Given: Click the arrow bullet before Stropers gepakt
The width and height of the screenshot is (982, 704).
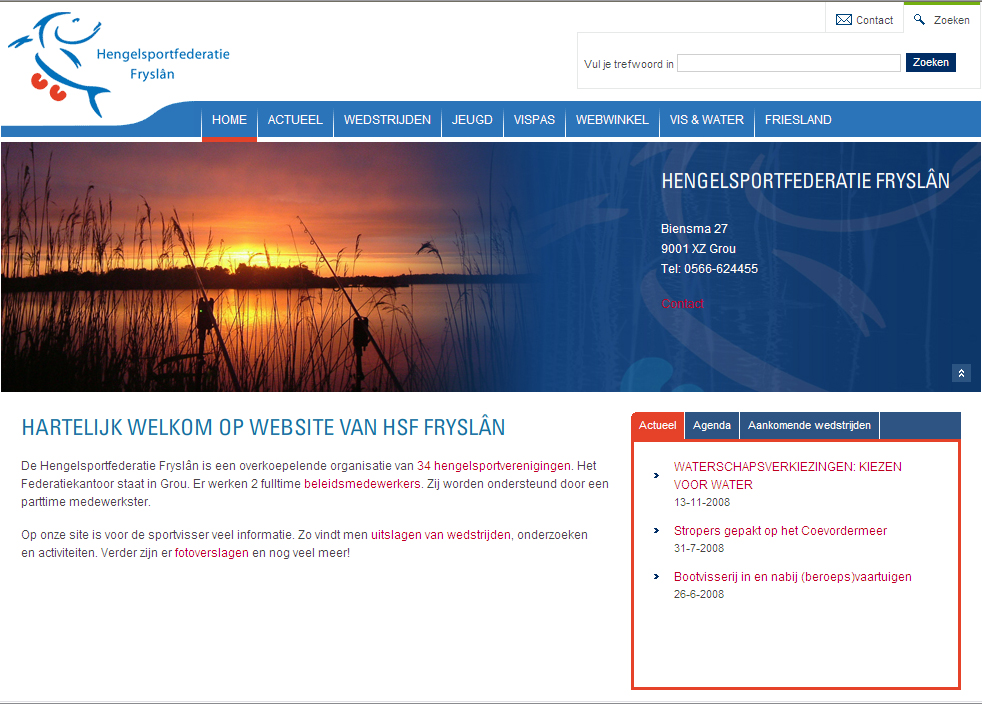Looking at the screenshot, I should [656, 531].
